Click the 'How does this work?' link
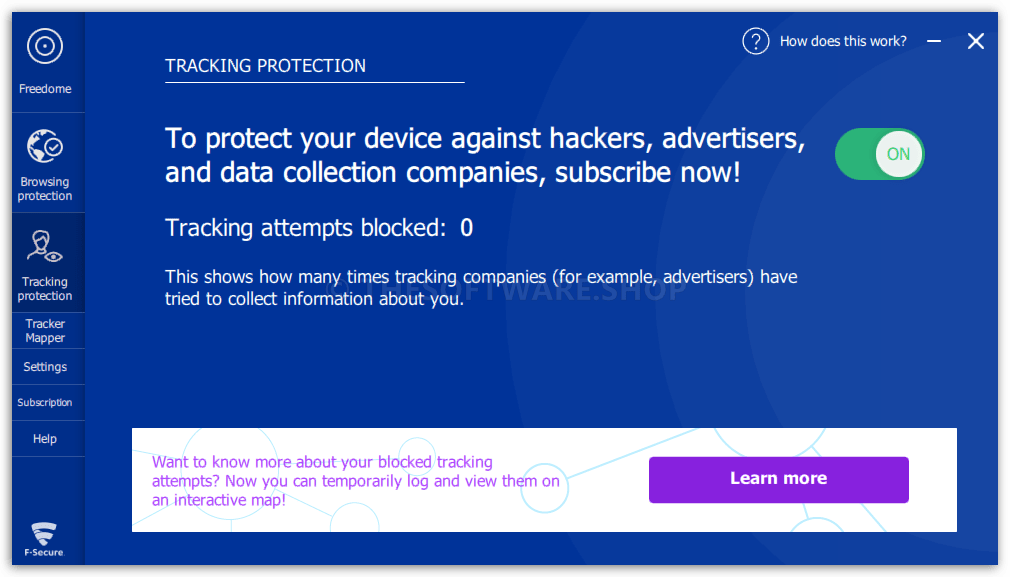1010x577 pixels. 843,41
